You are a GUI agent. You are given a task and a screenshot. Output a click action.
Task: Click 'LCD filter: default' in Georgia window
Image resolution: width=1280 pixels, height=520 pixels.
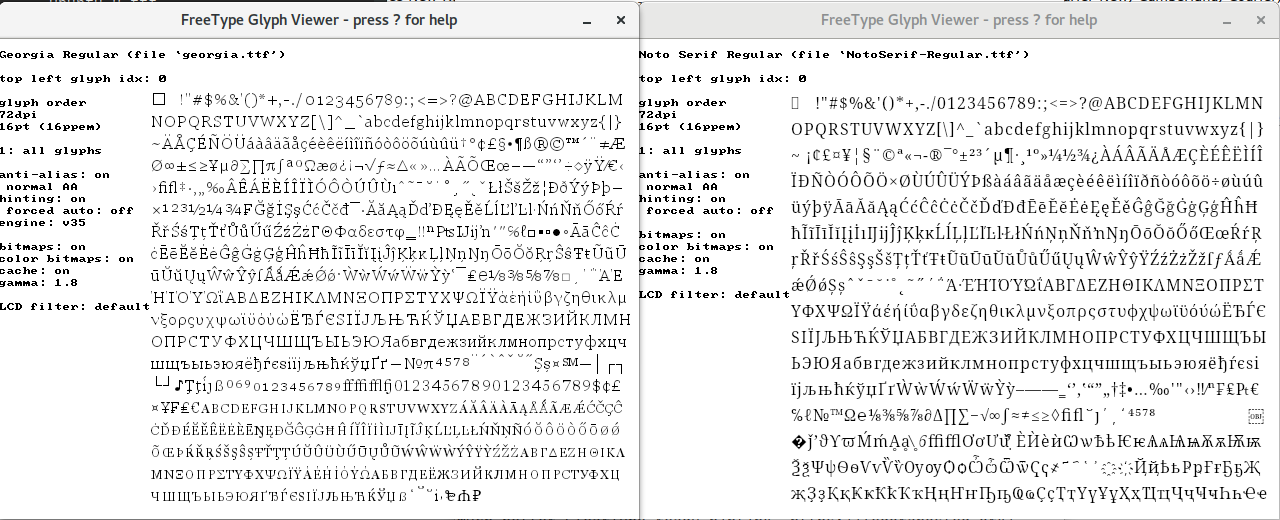click(x=75, y=306)
